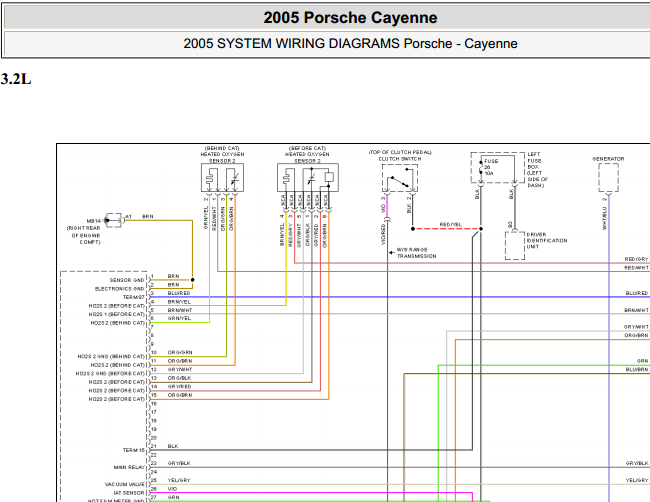
Task: Click the driver identification unit box
Action: coord(515,245)
